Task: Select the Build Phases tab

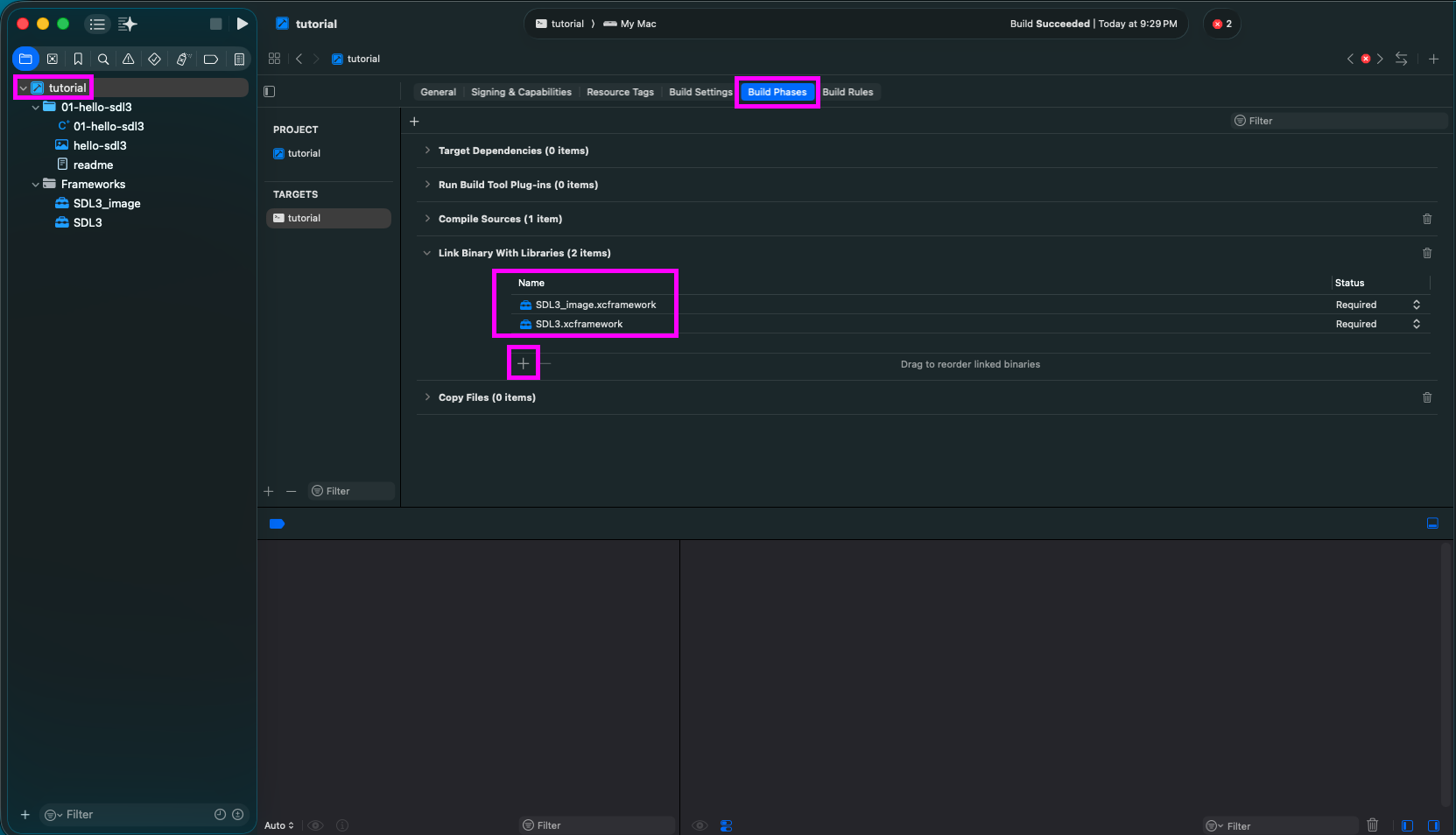Action: 777,92
